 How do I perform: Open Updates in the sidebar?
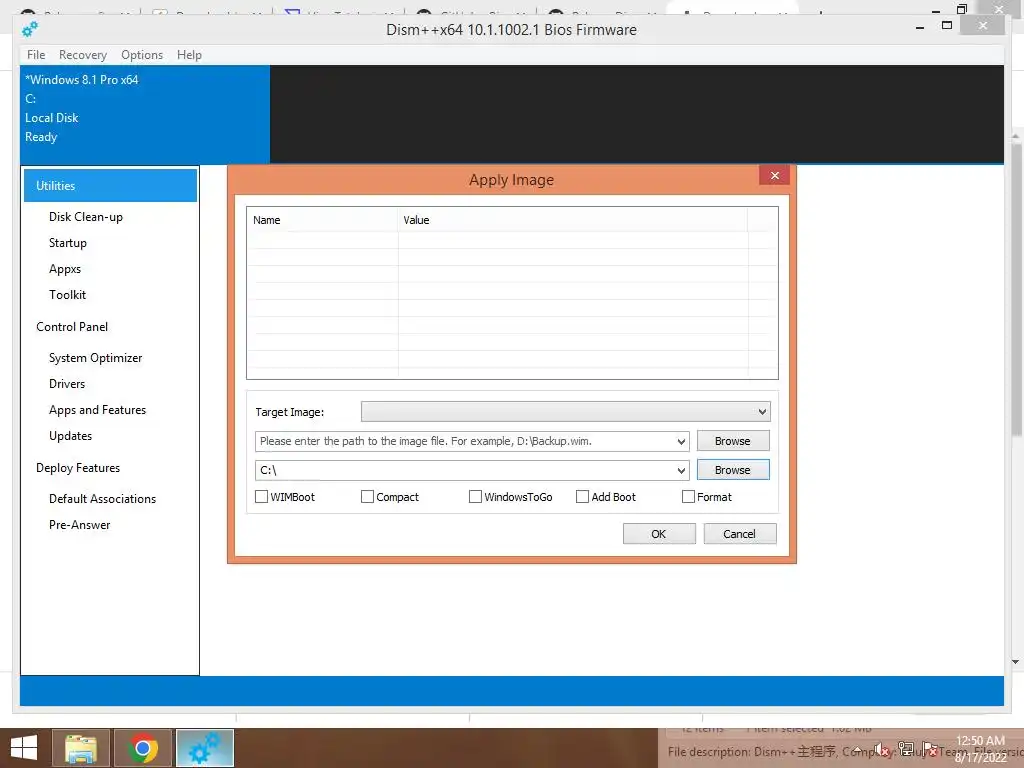point(70,436)
